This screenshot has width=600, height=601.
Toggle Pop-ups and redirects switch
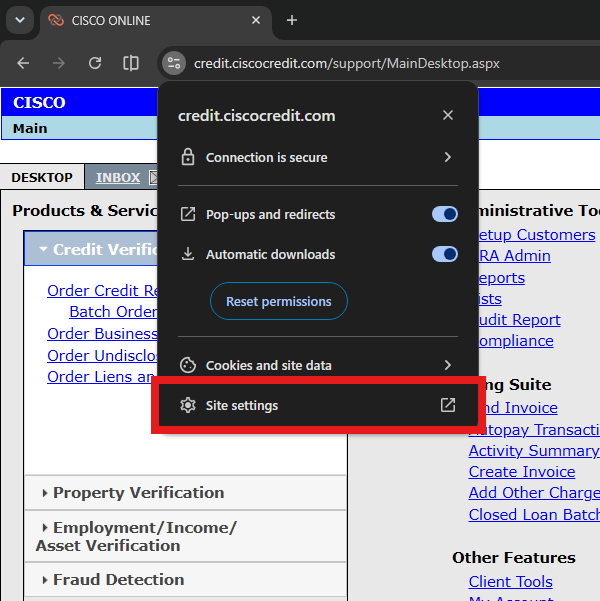(444, 214)
